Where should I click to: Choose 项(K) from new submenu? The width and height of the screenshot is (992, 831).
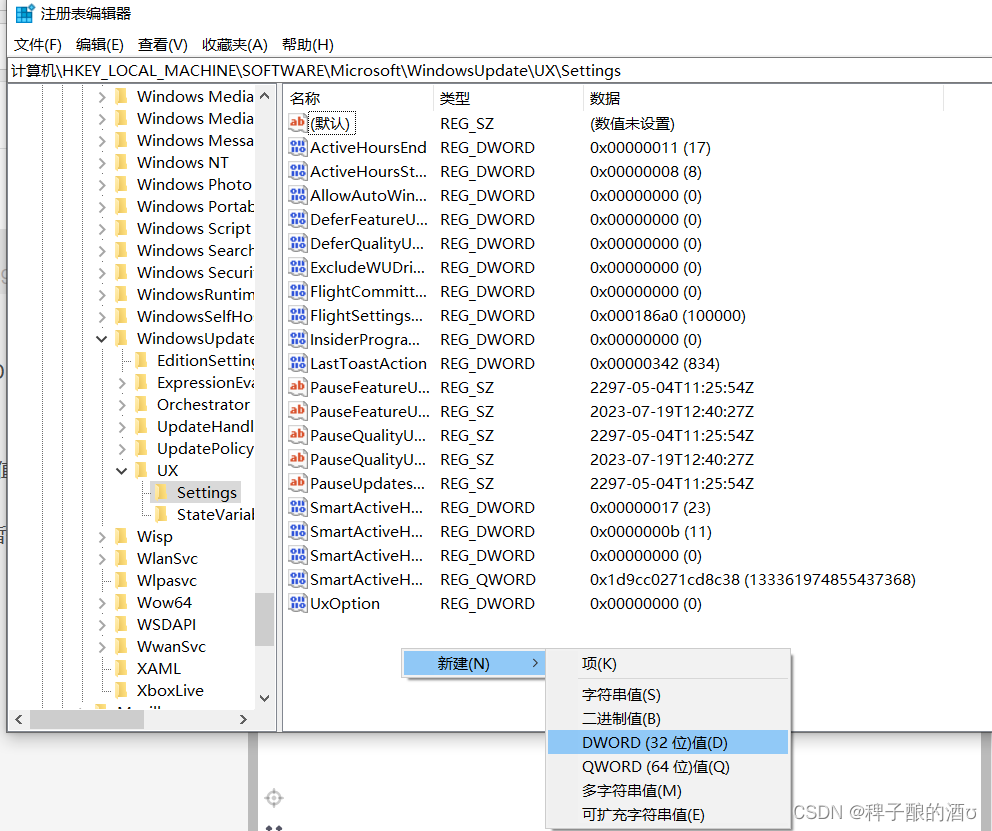coord(667,663)
